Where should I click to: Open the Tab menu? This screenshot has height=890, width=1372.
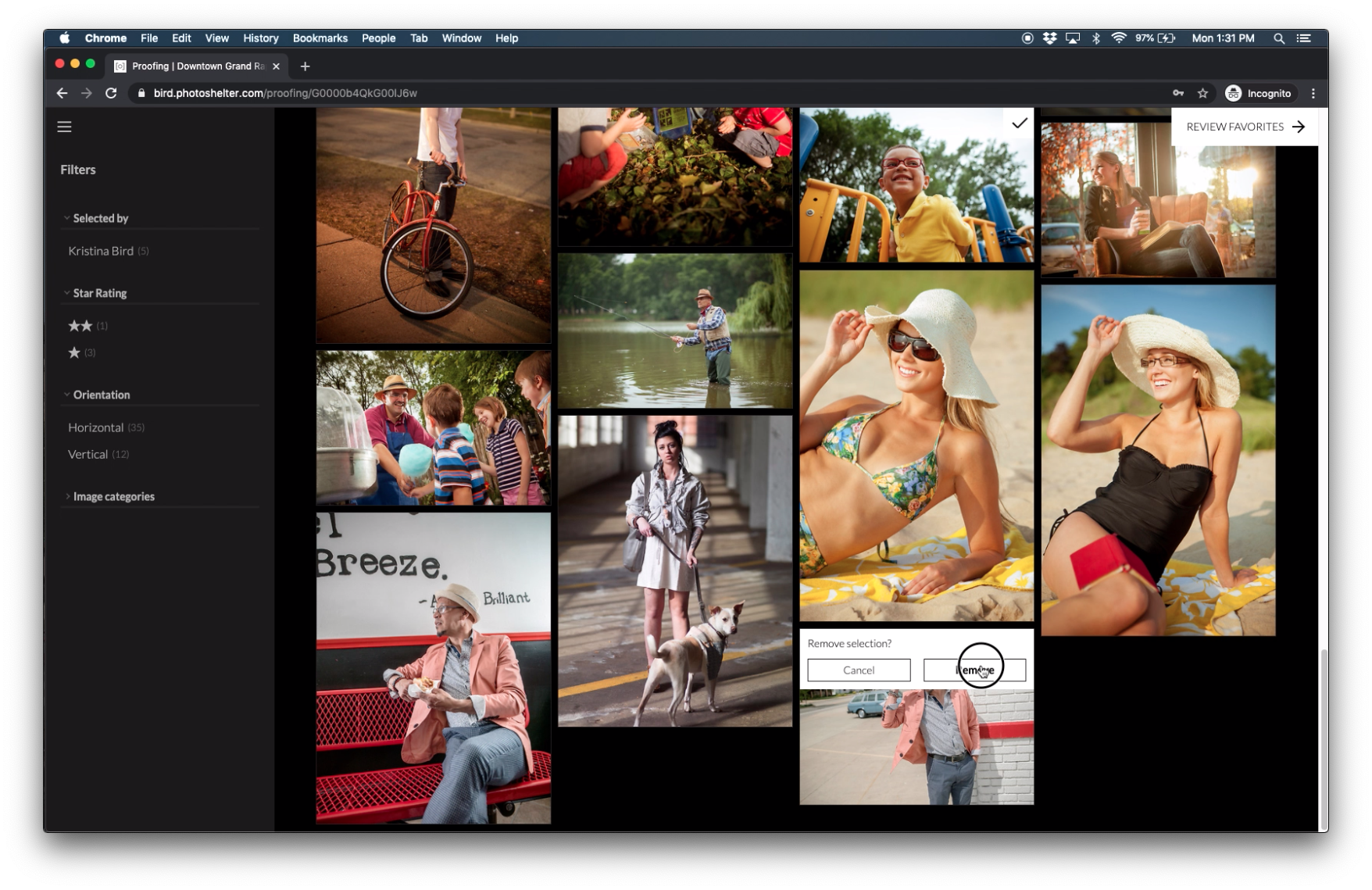point(419,38)
